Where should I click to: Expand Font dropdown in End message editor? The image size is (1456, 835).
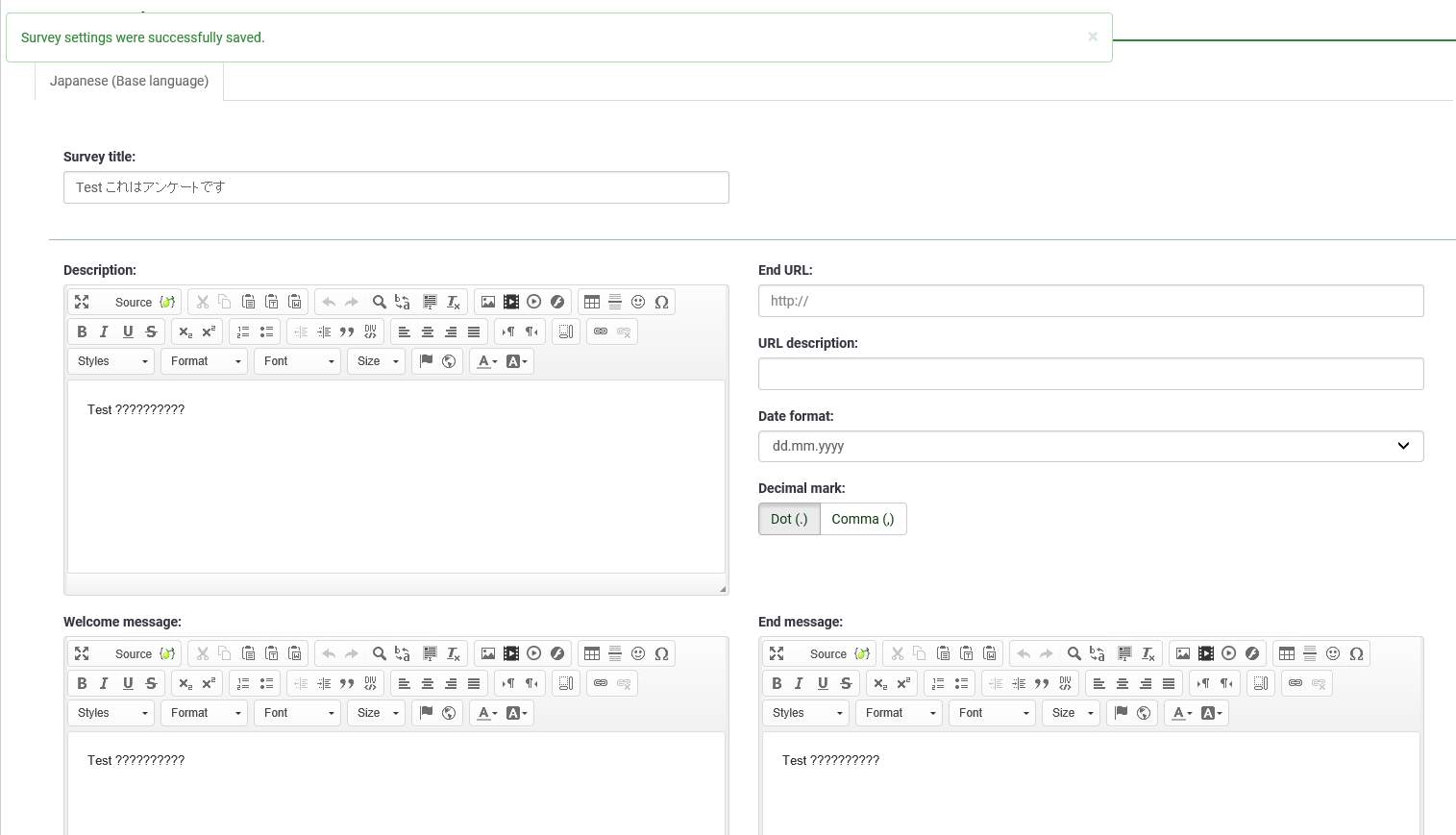click(x=994, y=713)
